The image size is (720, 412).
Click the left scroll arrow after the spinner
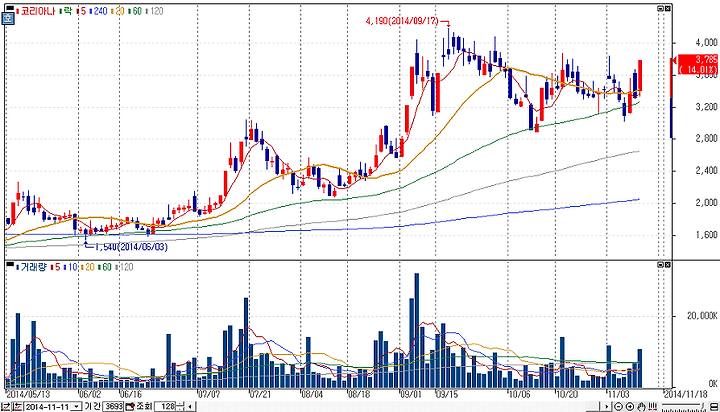tap(190, 406)
